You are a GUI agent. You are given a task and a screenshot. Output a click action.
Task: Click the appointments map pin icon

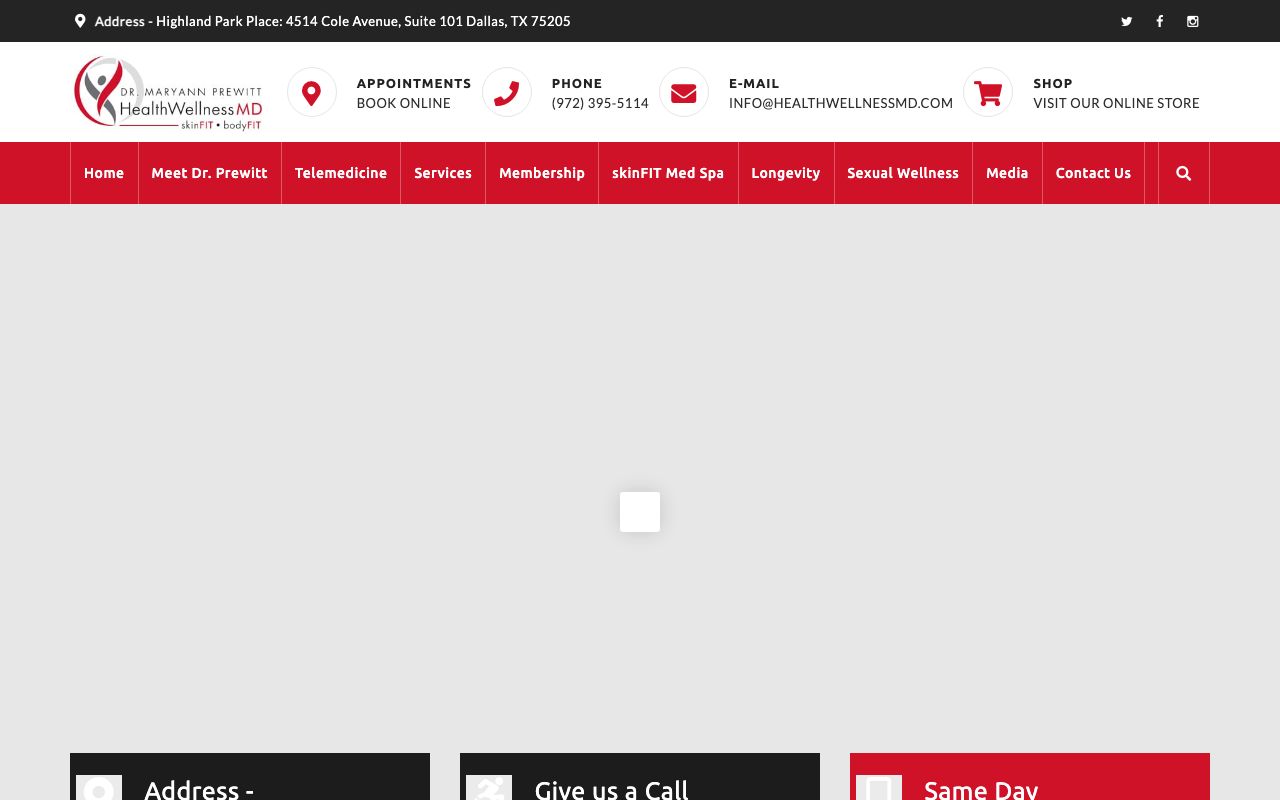click(x=312, y=93)
